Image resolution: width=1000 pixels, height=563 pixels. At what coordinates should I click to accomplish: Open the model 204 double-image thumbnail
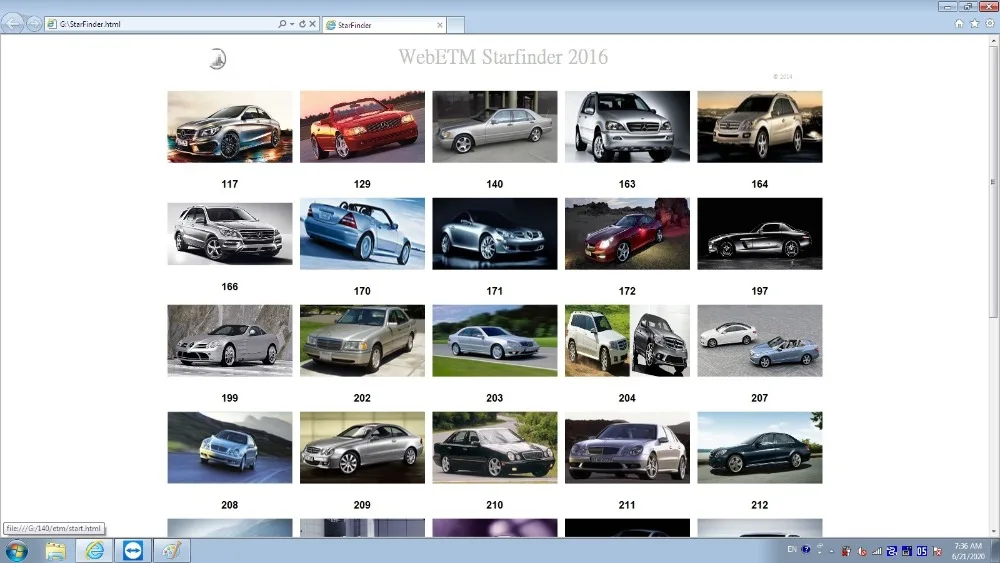coord(627,340)
